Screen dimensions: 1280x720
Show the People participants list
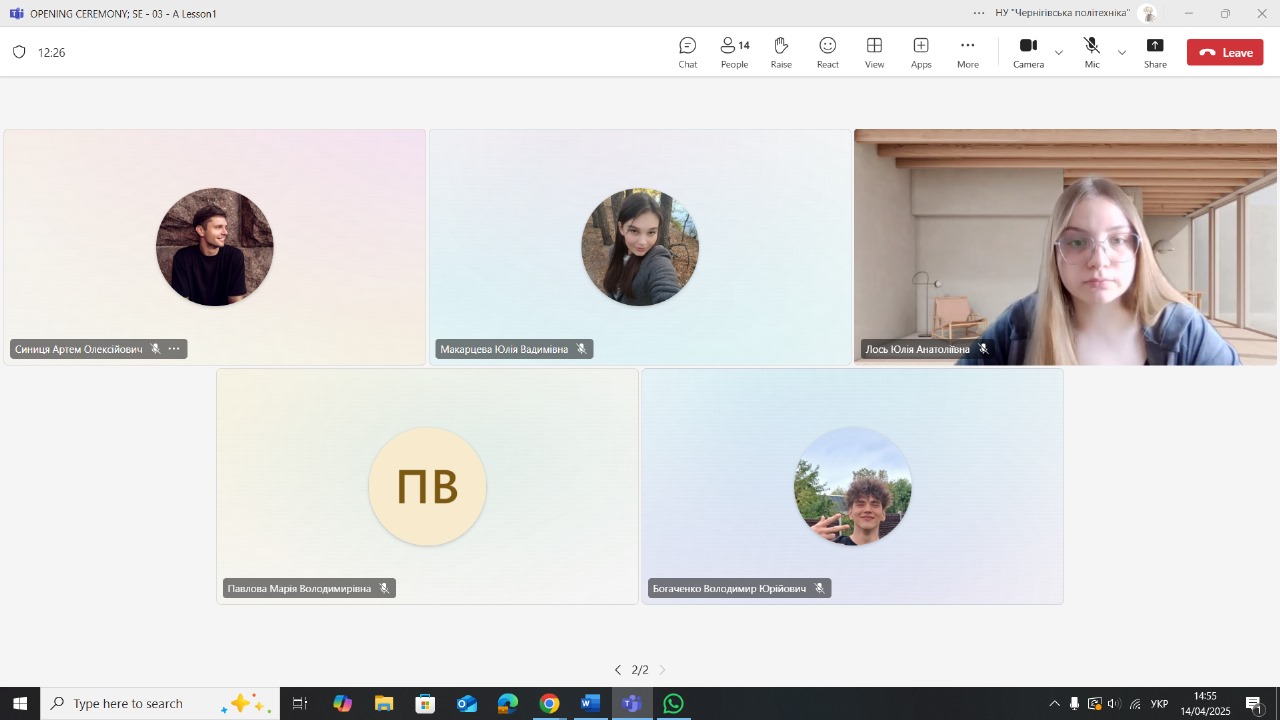pos(734,52)
